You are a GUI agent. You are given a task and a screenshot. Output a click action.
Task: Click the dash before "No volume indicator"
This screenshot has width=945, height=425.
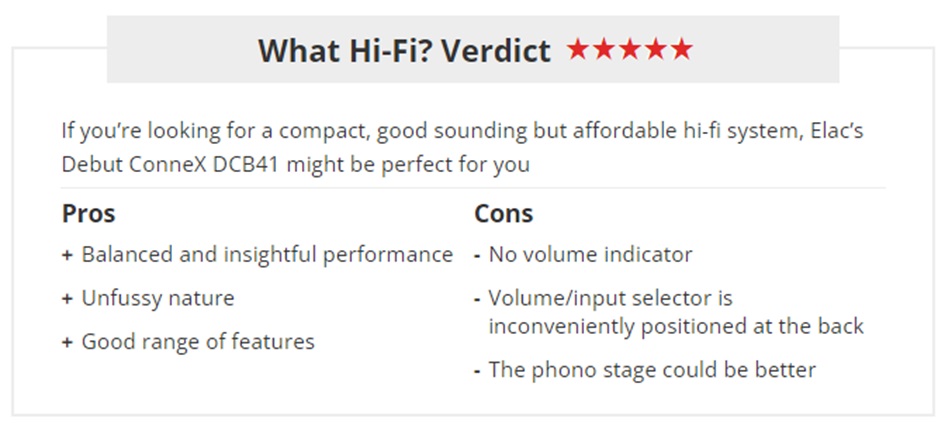pyautogui.click(x=478, y=255)
